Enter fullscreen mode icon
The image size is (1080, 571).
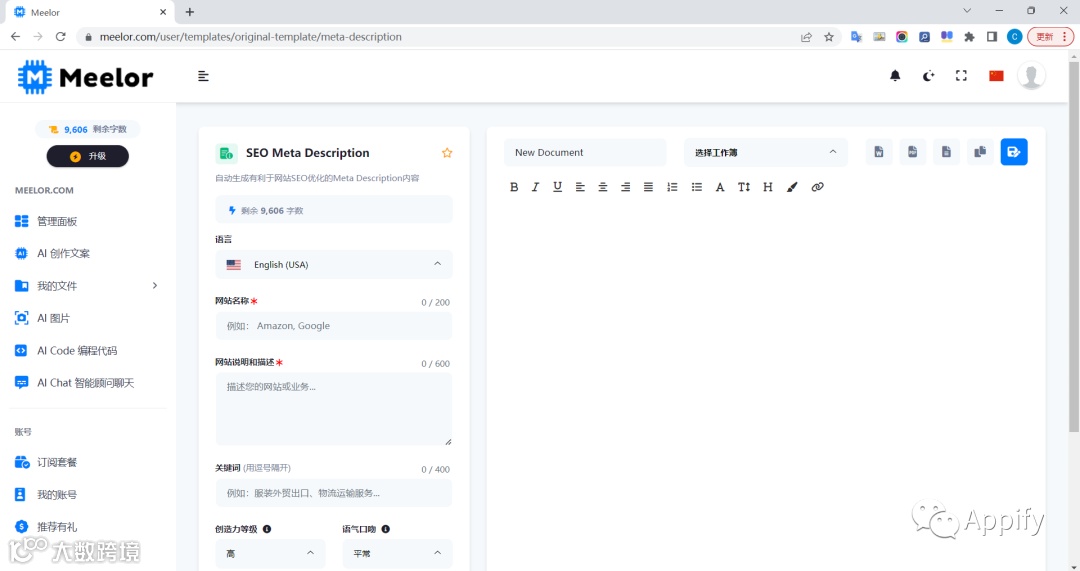tap(962, 76)
